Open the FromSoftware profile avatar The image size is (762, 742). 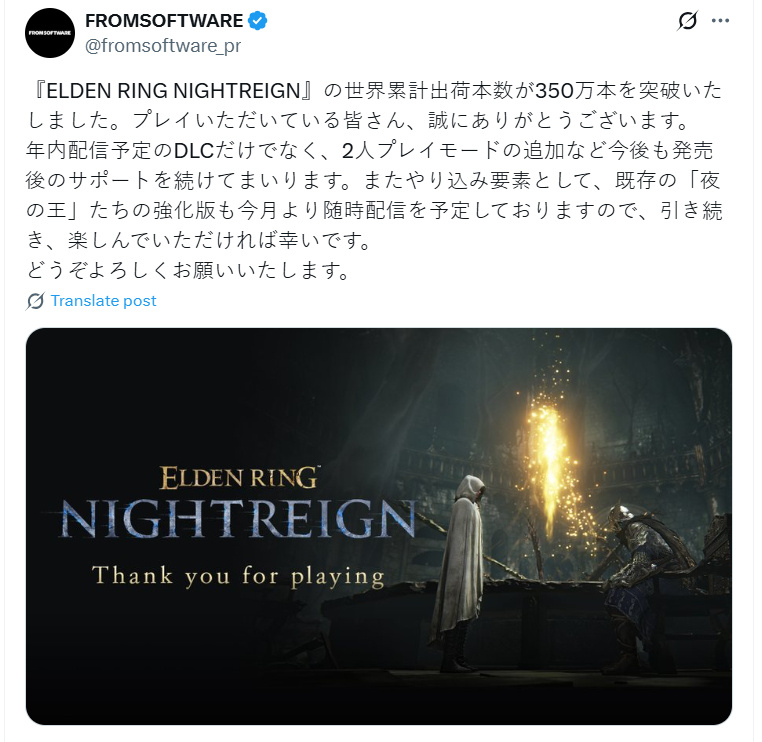point(50,33)
